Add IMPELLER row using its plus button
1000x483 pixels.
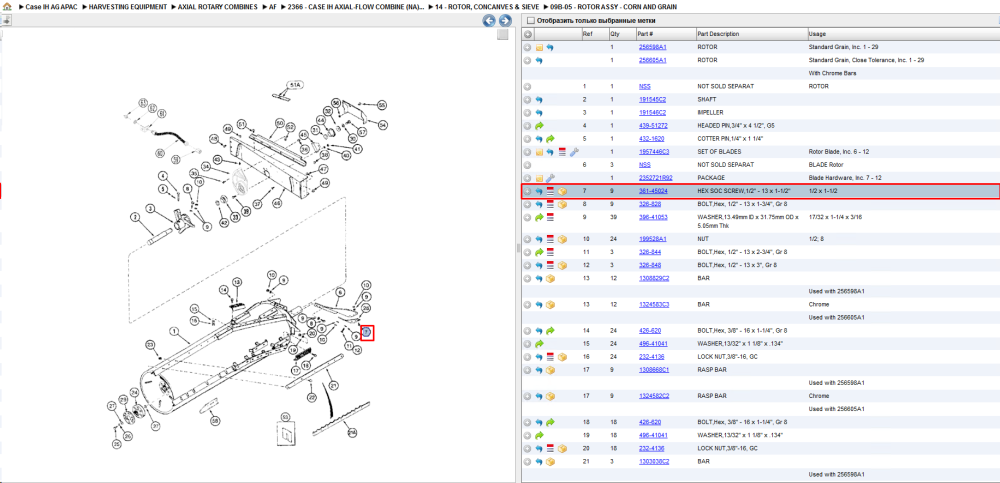(x=527, y=112)
